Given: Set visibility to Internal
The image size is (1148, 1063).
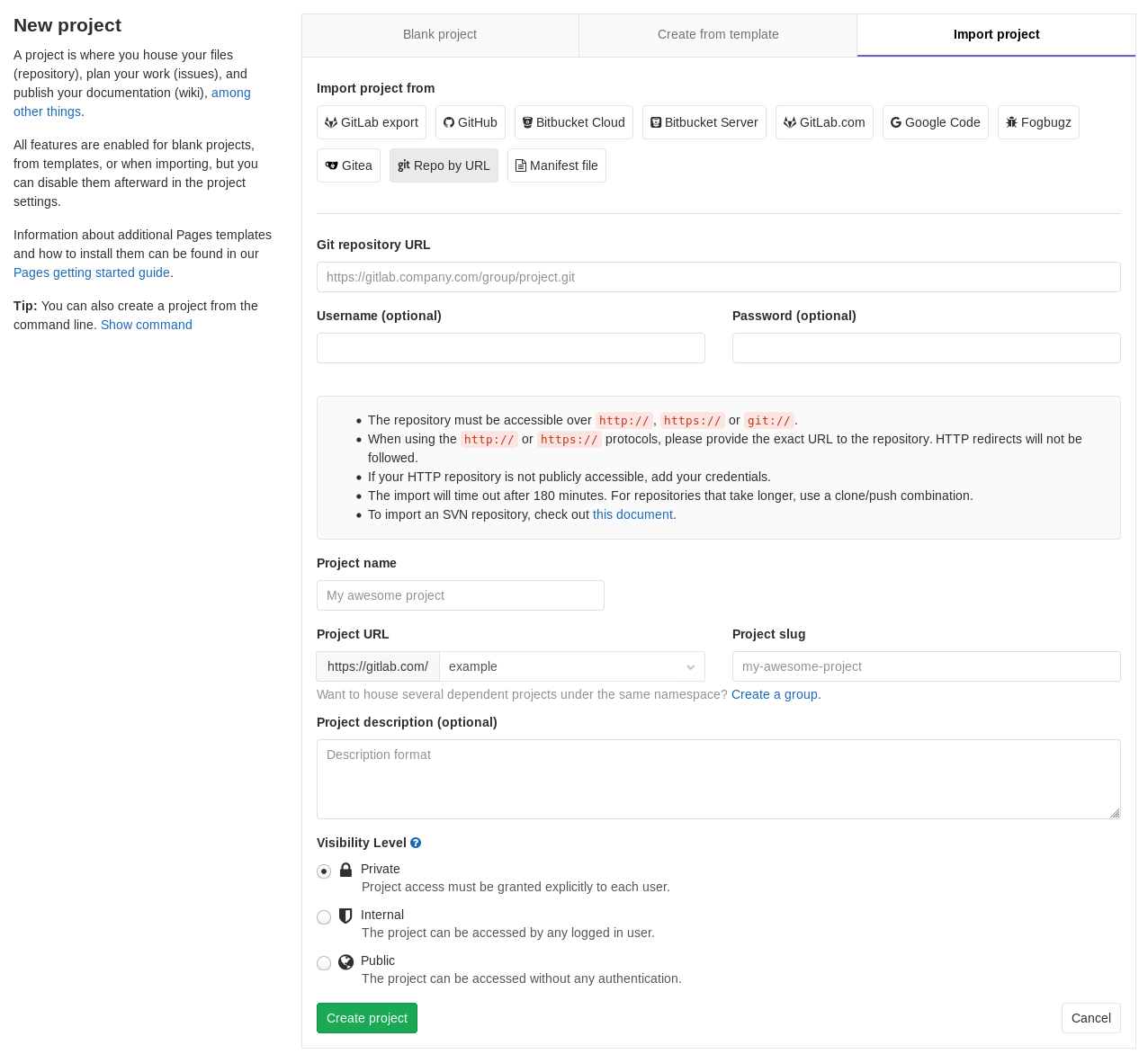Looking at the screenshot, I should click(324, 916).
